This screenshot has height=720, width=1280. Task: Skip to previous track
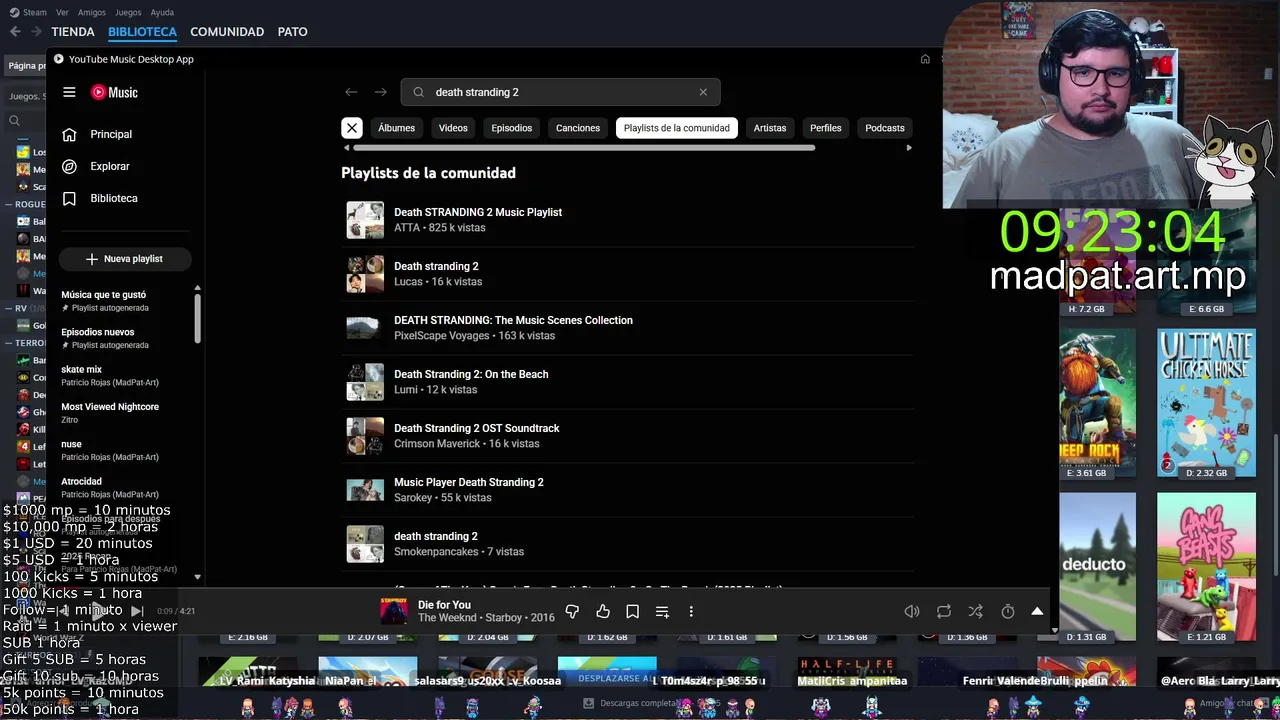pyautogui.click(x=63, y=611)
